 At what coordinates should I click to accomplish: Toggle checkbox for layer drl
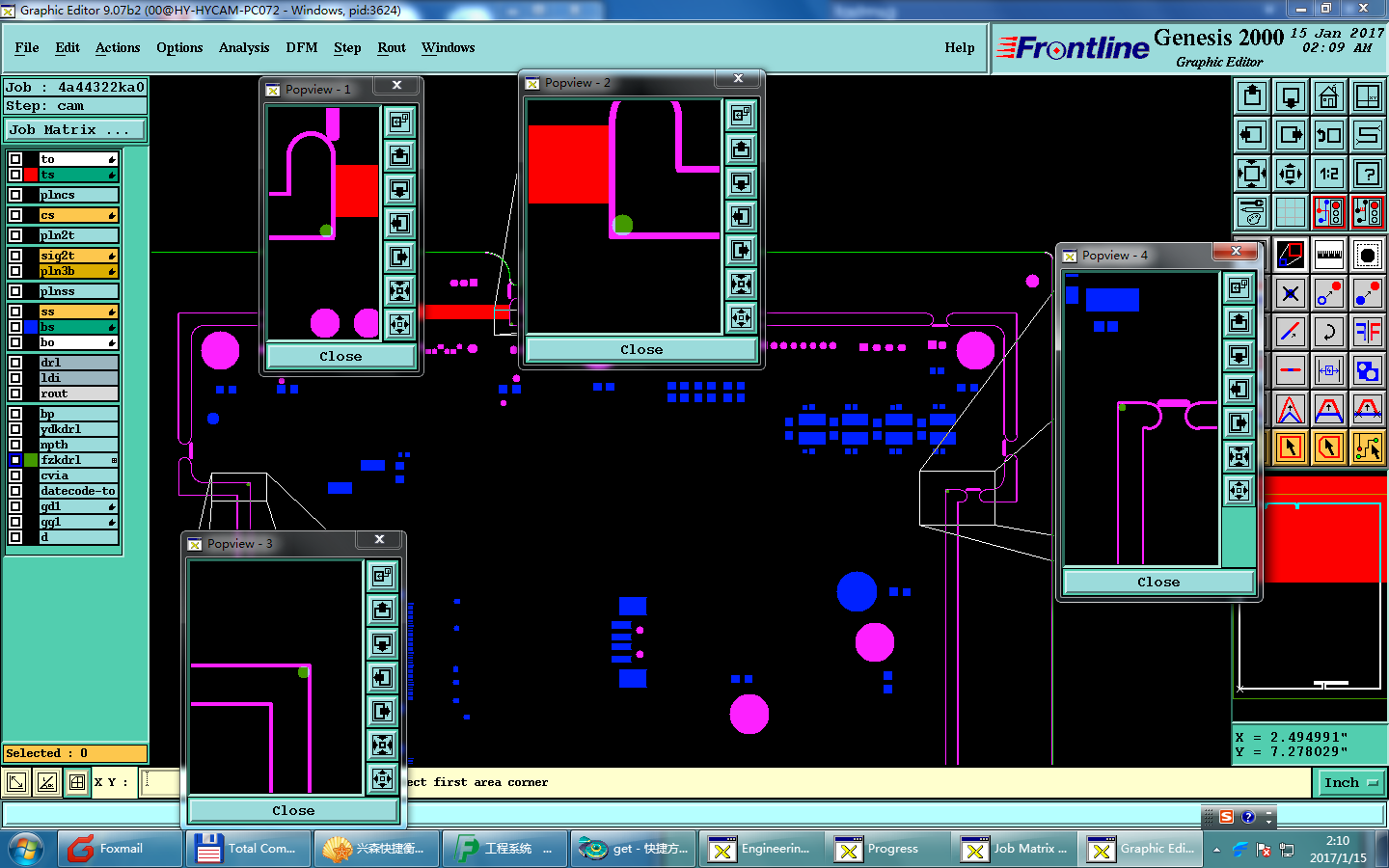coord(15,363)
